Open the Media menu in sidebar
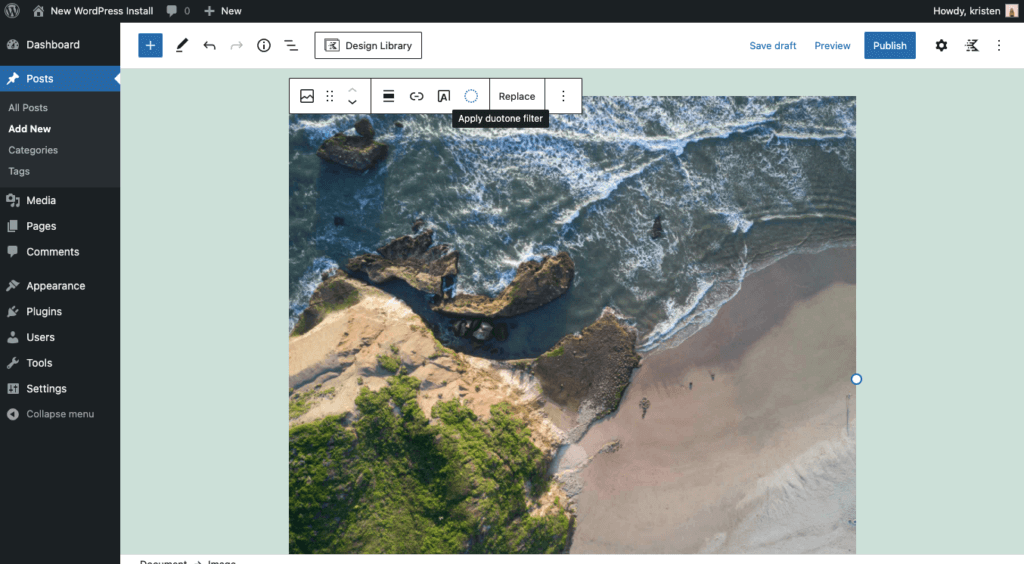 41,200
